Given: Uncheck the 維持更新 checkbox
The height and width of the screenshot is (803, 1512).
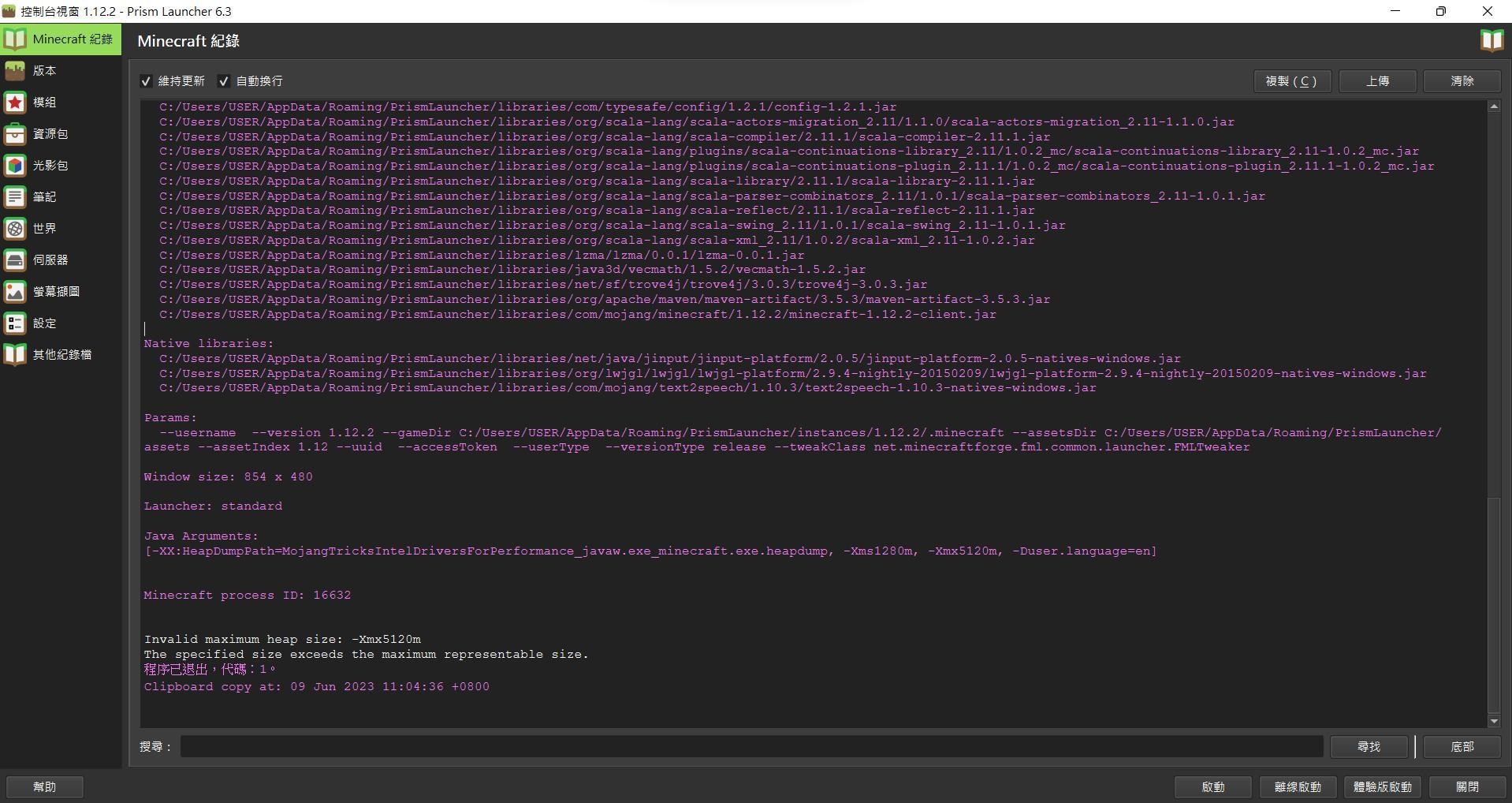Looking at the screenshot, I should (147, 81).
